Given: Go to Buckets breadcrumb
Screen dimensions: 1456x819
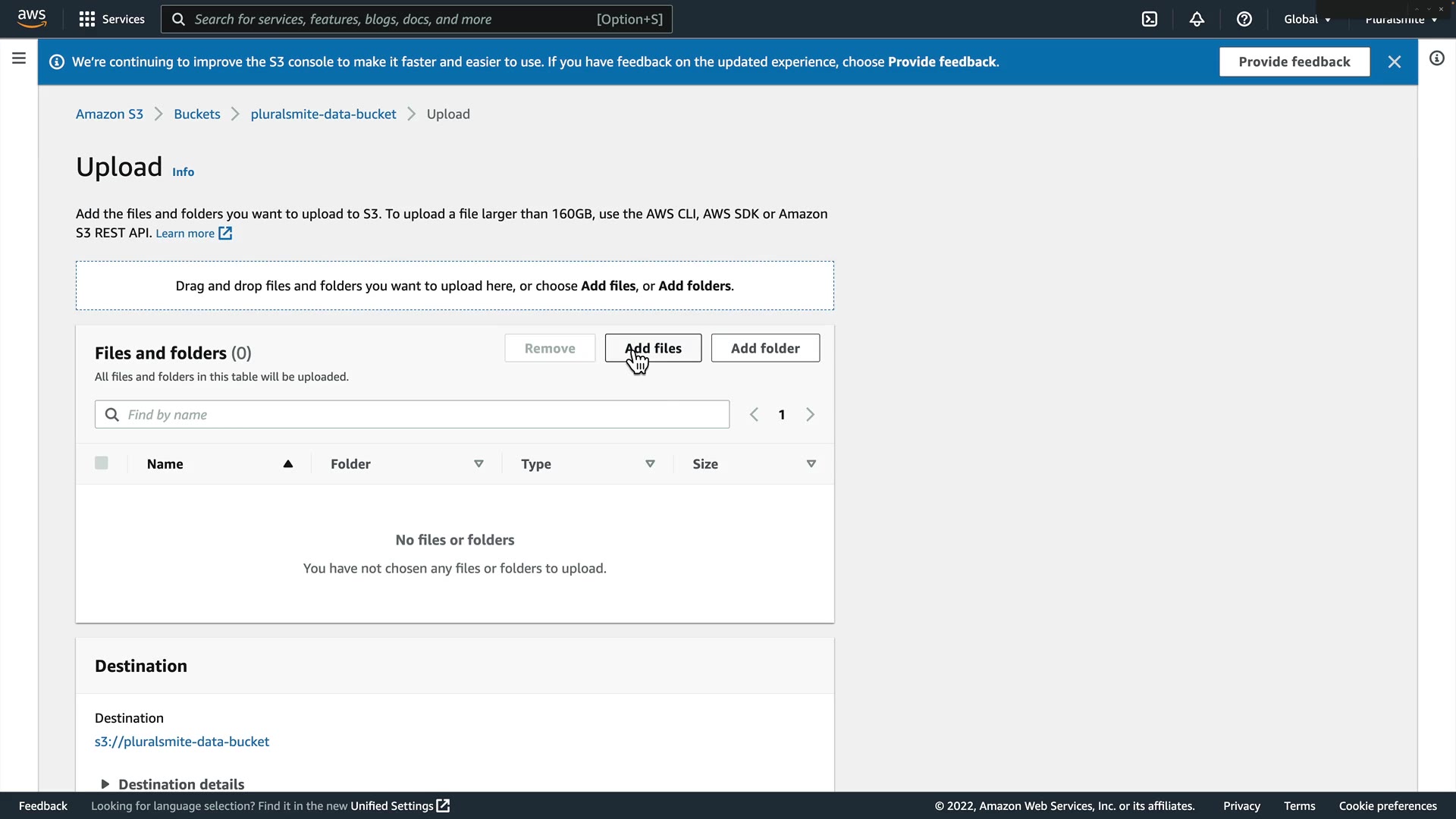Looking at the screenshot, I should click(196, 115).
